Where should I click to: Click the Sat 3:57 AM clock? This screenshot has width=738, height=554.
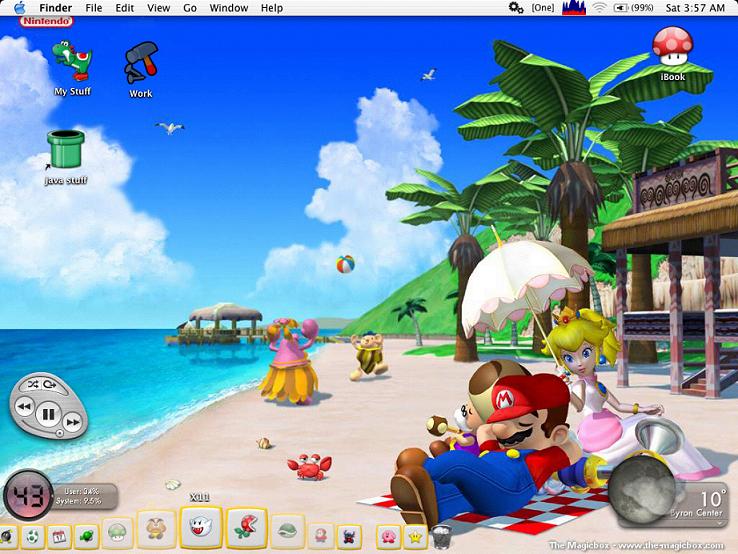(695, 8)
